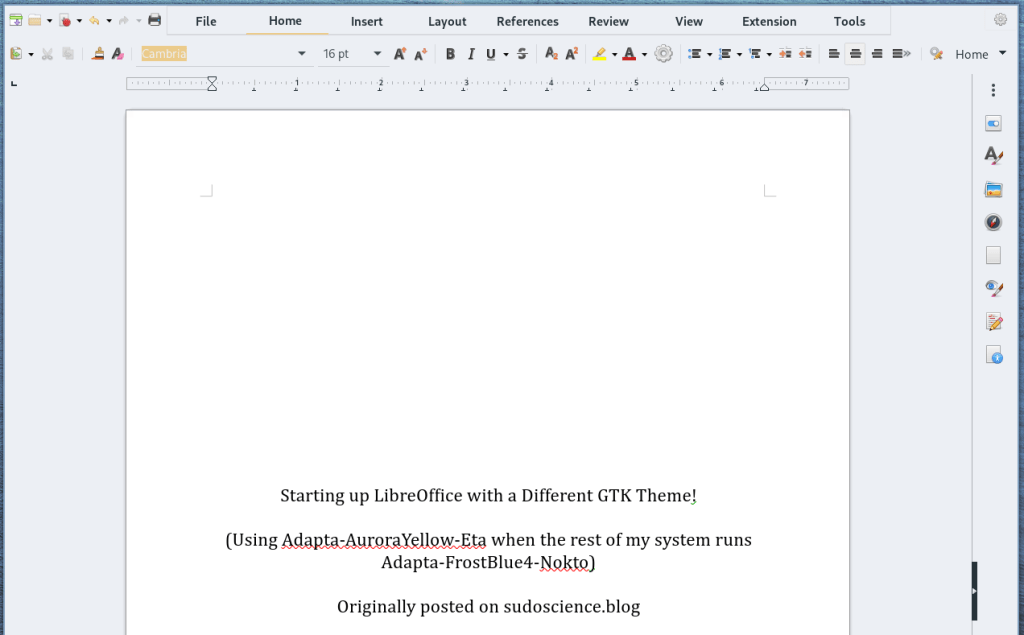Viewport: 1024px width, 635px height.
Task: Open the font size dropdown
Action: click(x=377, y=53)
